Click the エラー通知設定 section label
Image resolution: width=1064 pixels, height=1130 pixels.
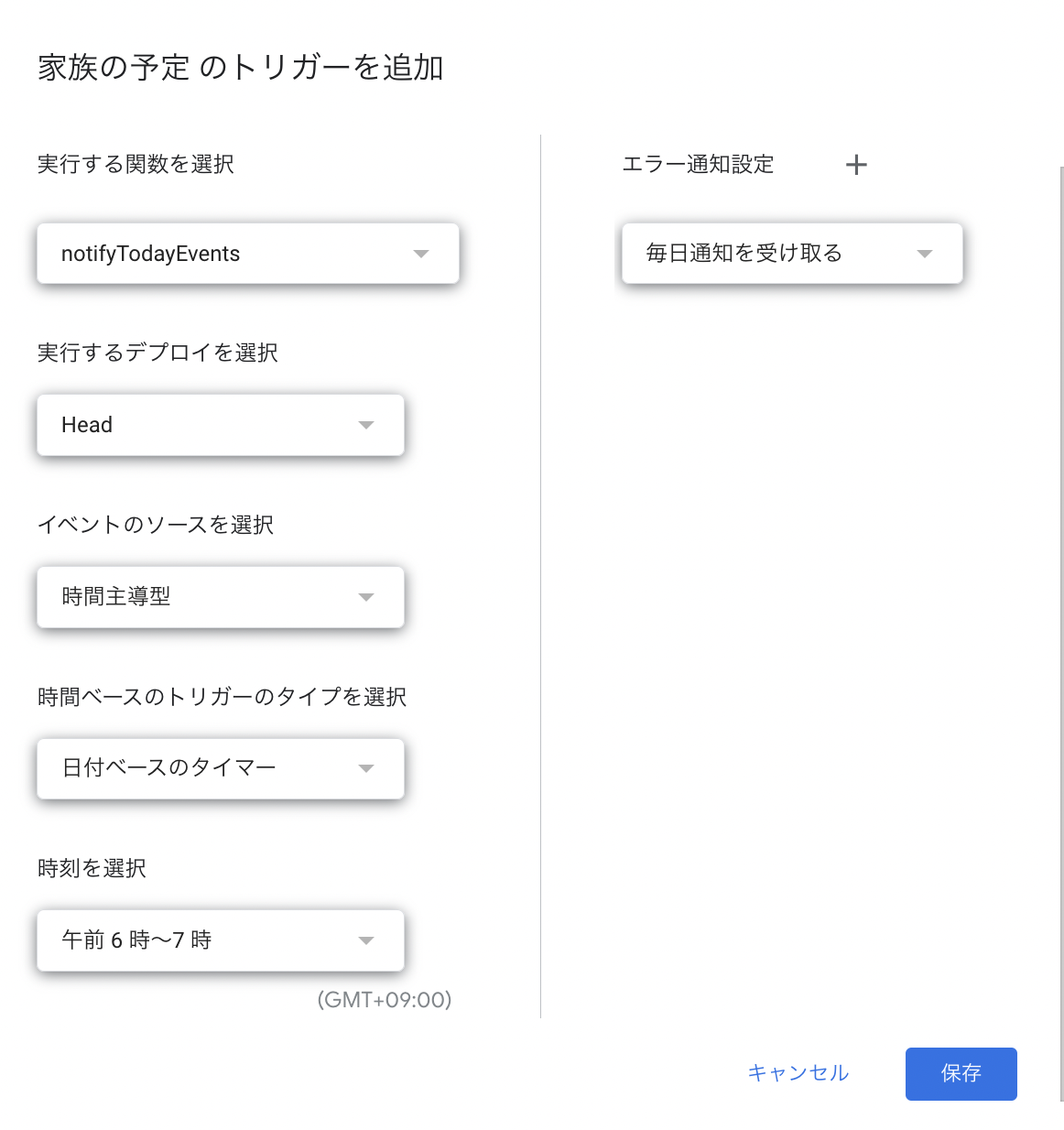(698, 165)
